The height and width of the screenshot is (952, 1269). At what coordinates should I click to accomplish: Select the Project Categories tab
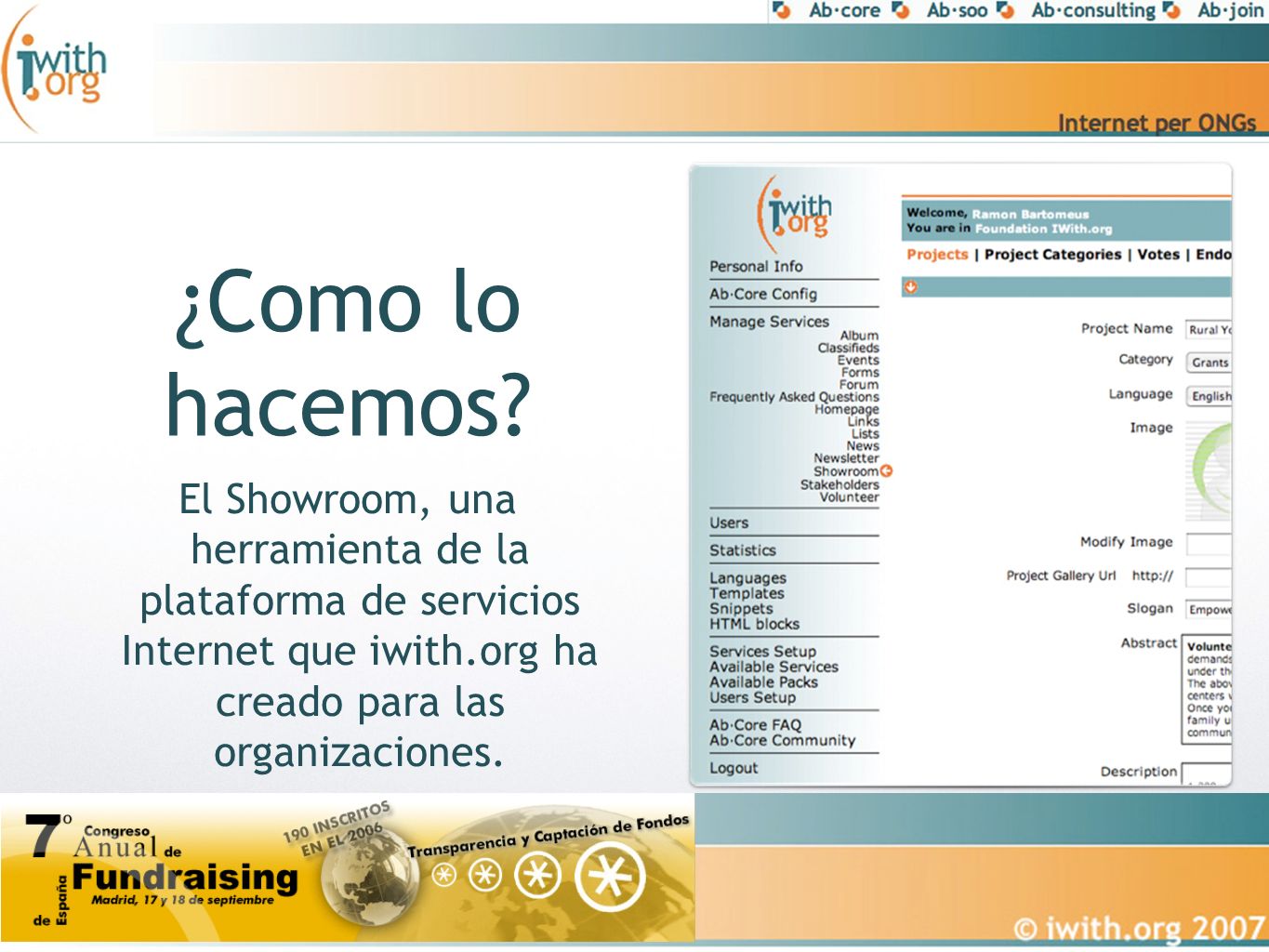point(1052,254)
